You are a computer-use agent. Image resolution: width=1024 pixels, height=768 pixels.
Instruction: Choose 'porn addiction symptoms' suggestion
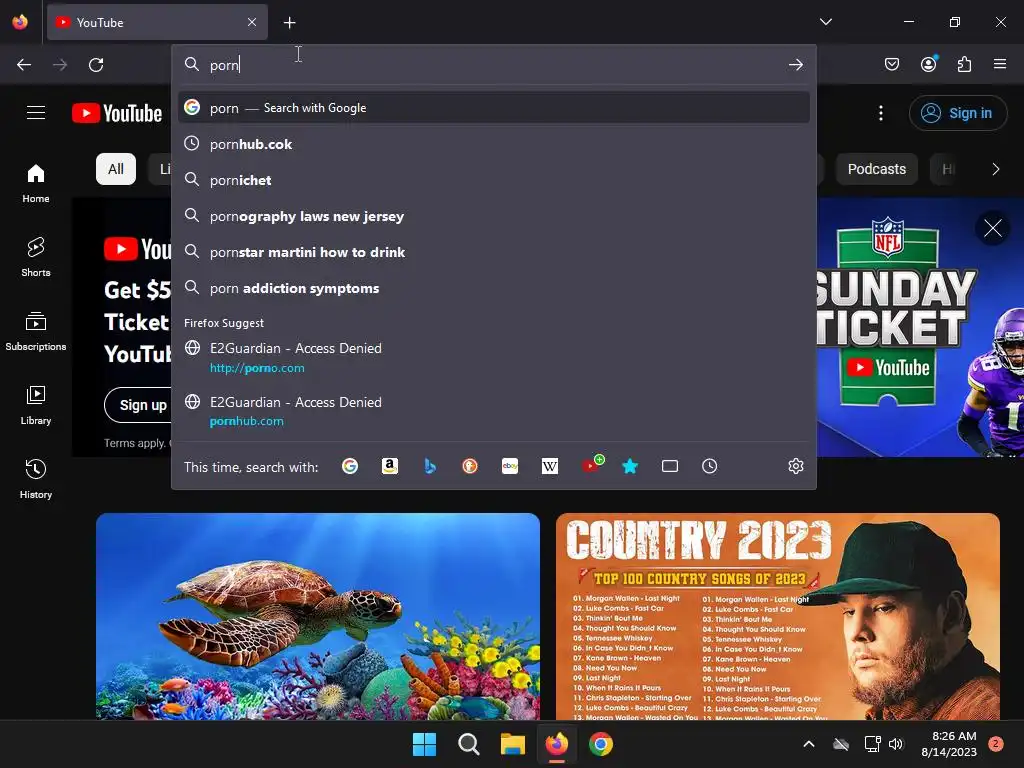click(x=493, y=288)
